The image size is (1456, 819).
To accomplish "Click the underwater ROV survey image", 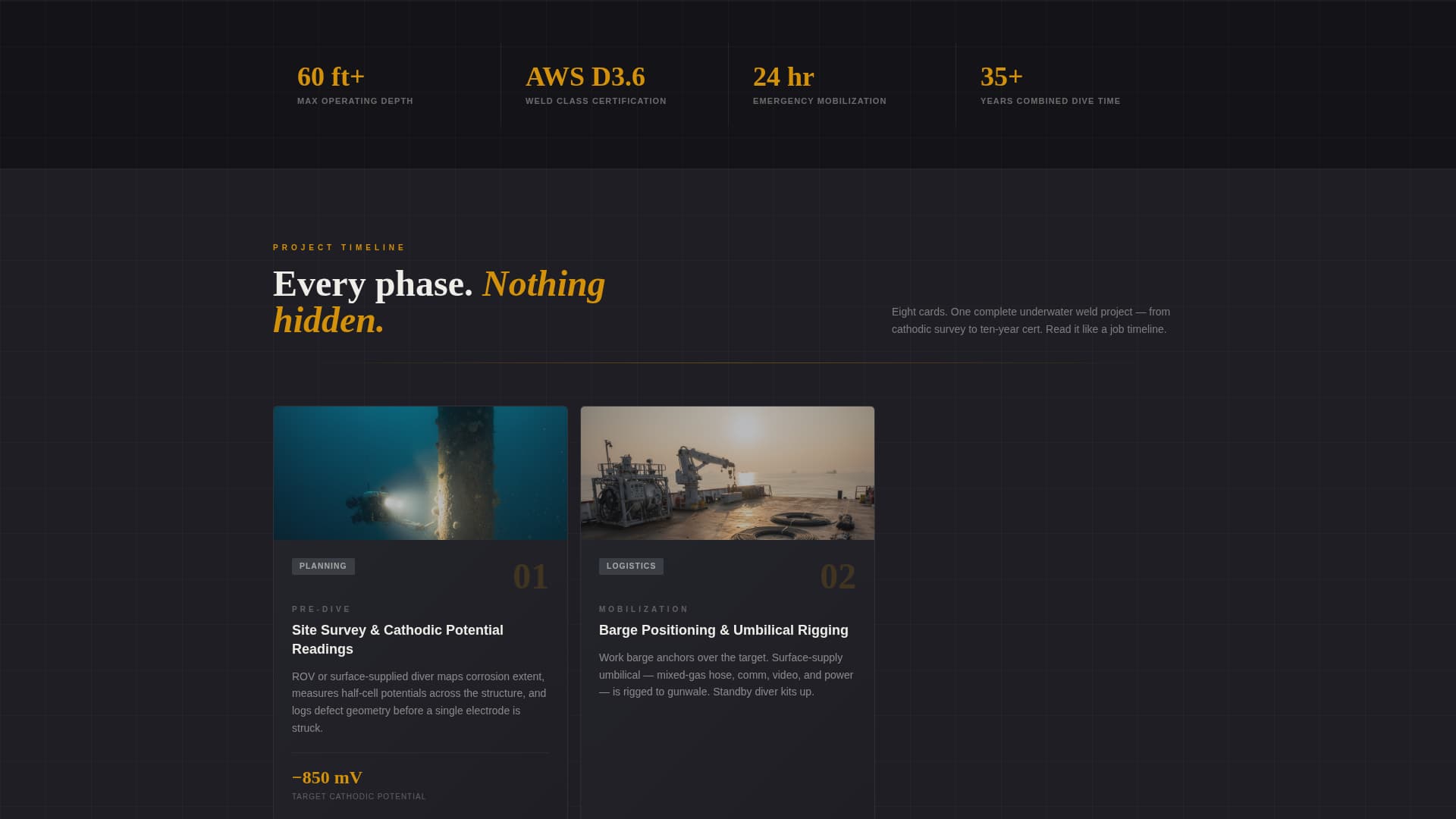I will (420, 473).
